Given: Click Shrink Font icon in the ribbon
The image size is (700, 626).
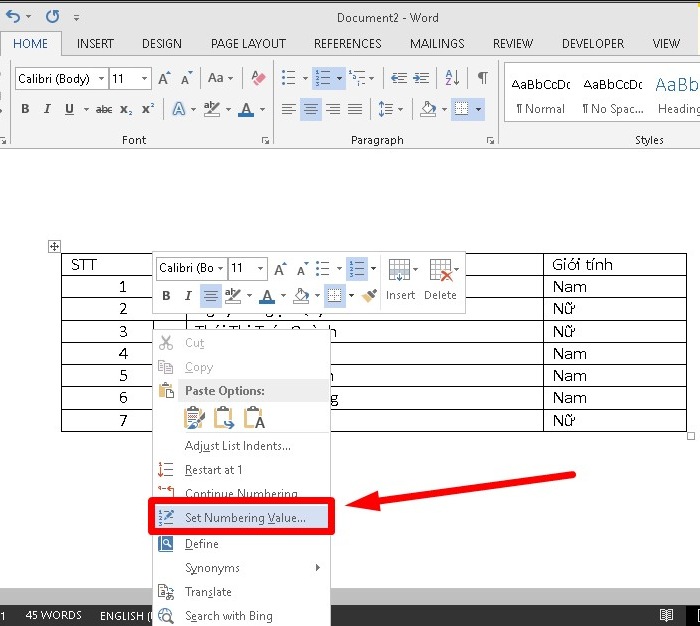Looking at the screenshot, I should pyautogui.click(x=186, y=79).
